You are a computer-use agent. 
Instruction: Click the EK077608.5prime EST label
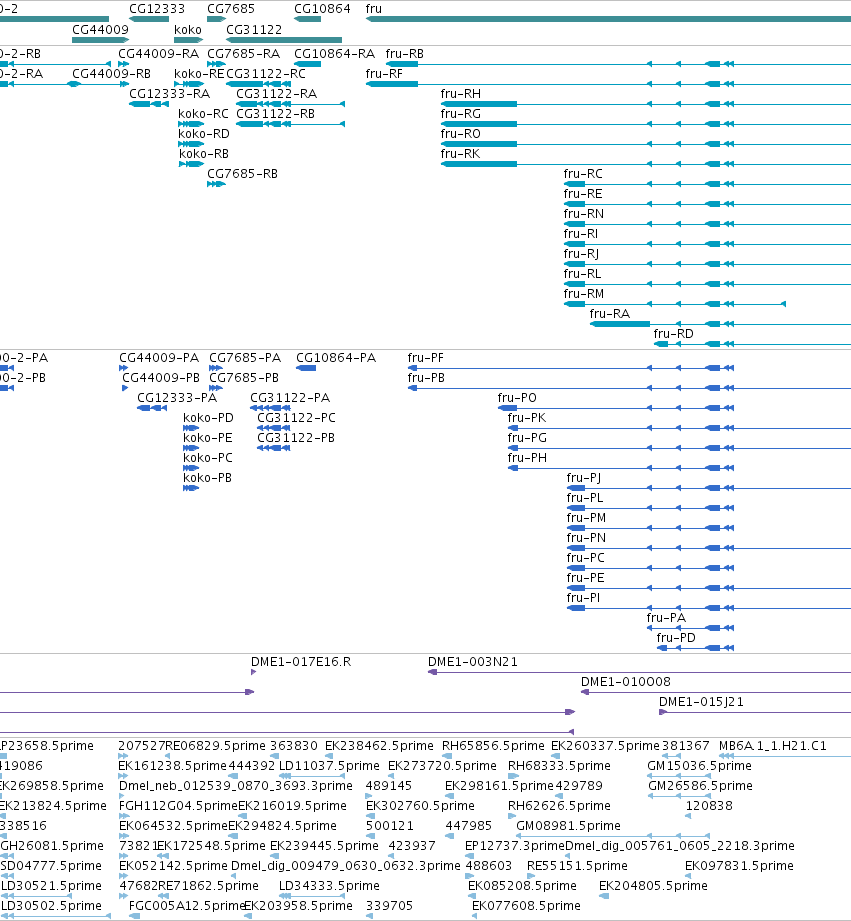point(527,905)
